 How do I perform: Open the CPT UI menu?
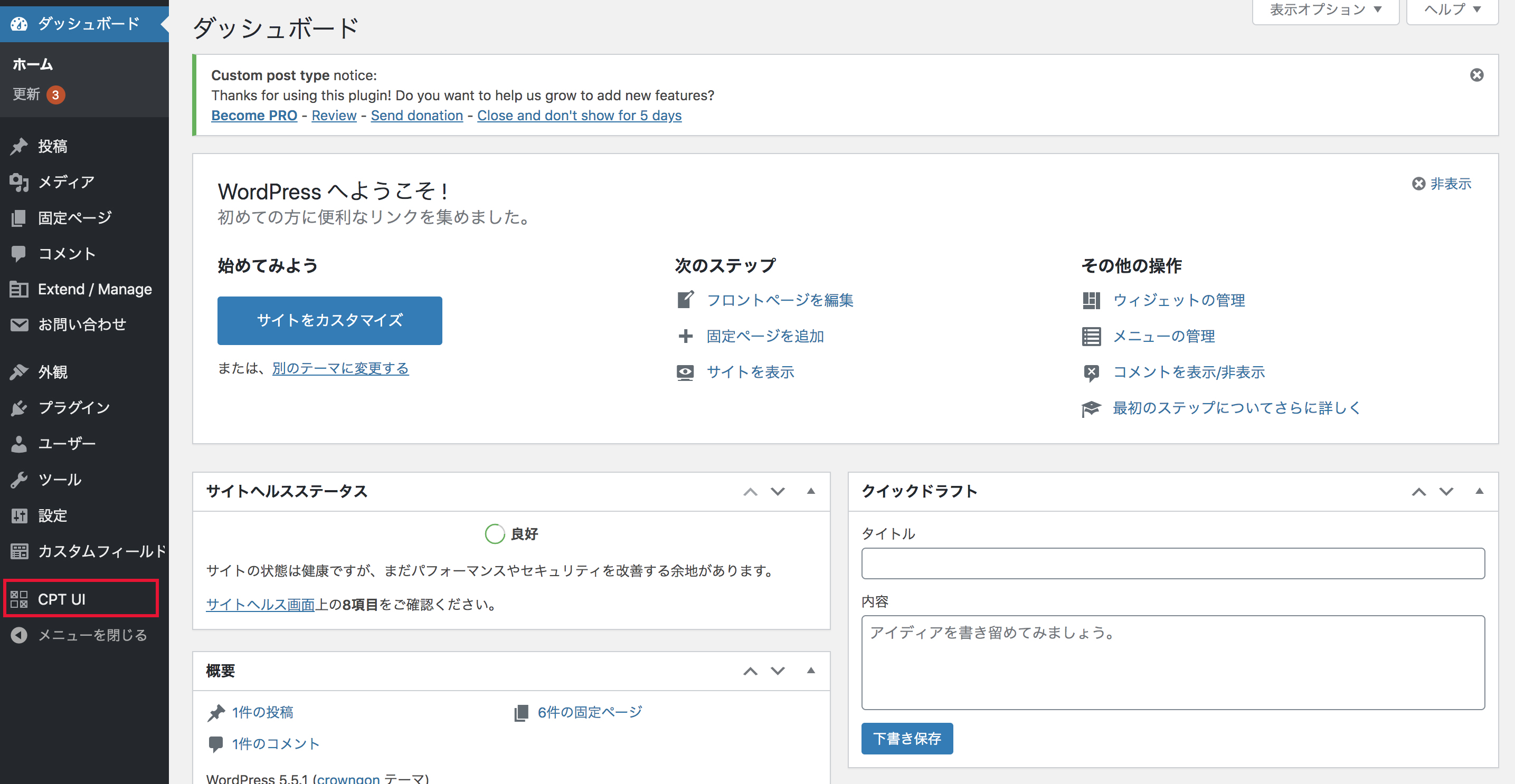pos(81,599)
